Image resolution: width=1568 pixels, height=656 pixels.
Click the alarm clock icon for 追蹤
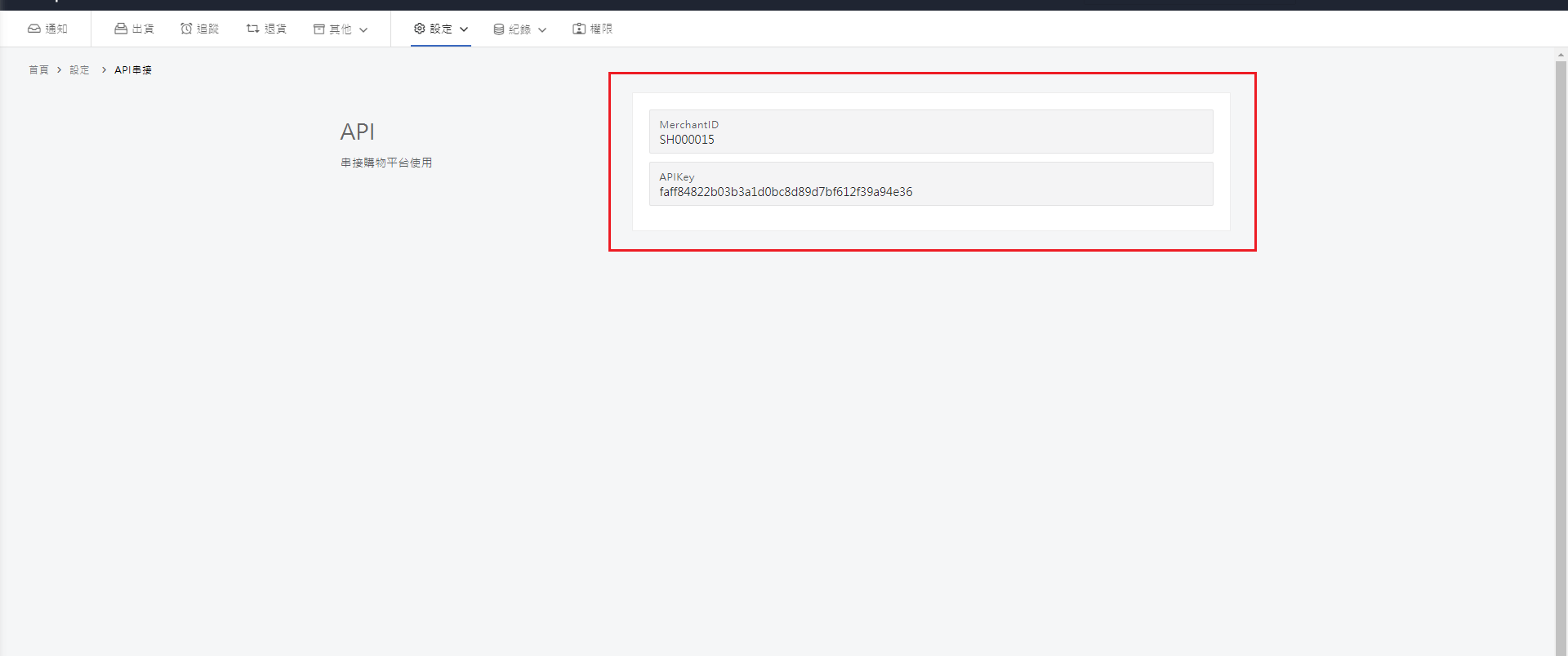[186, 29]
